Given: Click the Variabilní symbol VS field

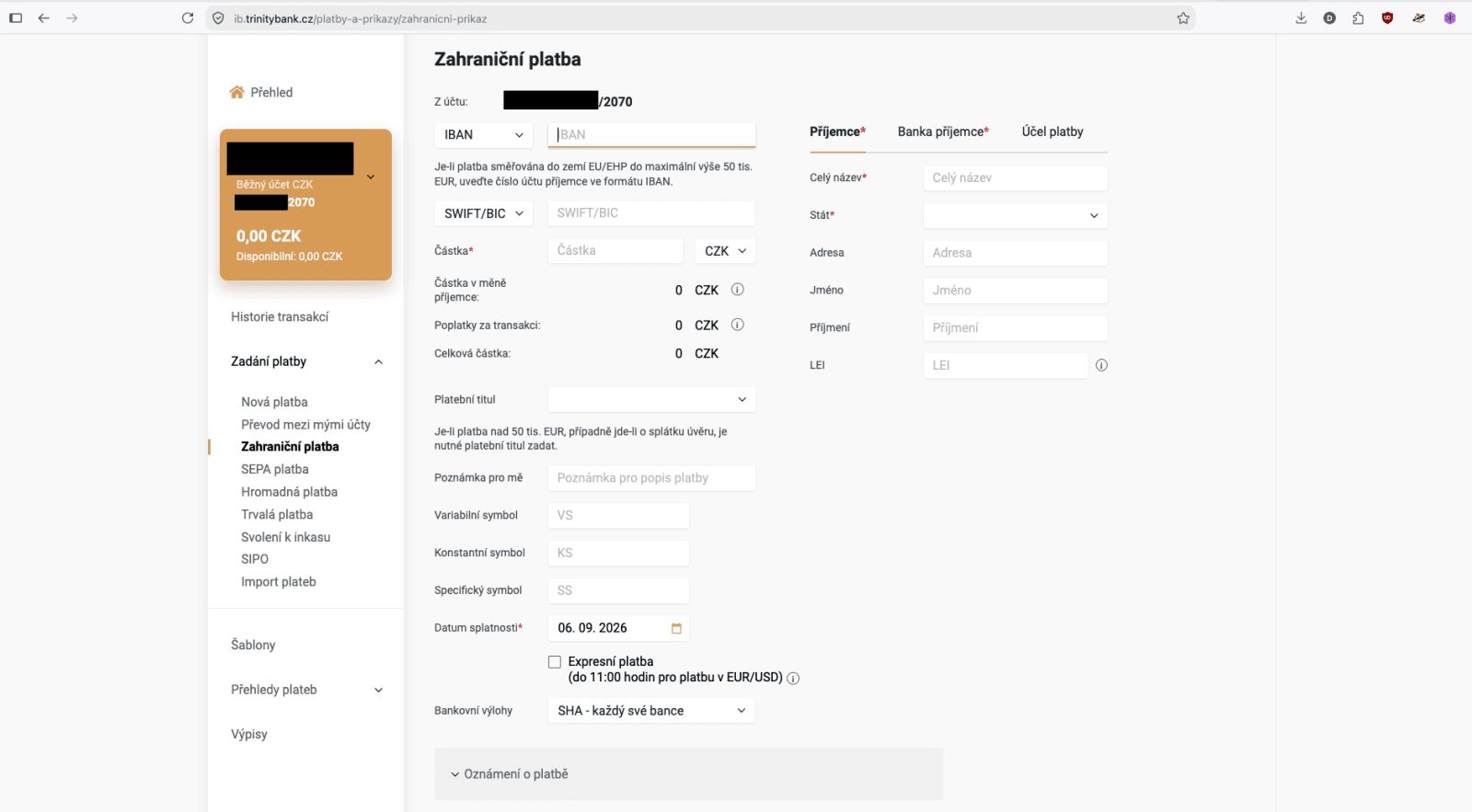Looking at the screenshot, I should (x=618, y=516).
